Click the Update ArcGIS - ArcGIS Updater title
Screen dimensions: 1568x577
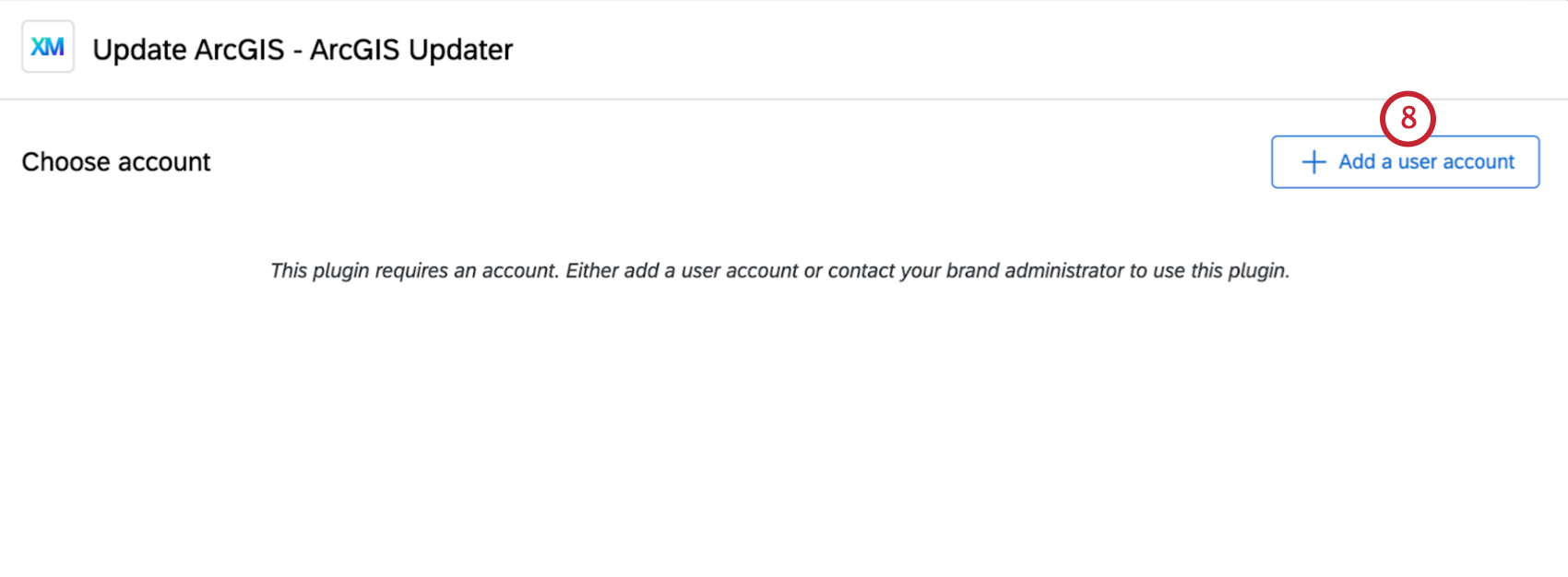point(301,49)
